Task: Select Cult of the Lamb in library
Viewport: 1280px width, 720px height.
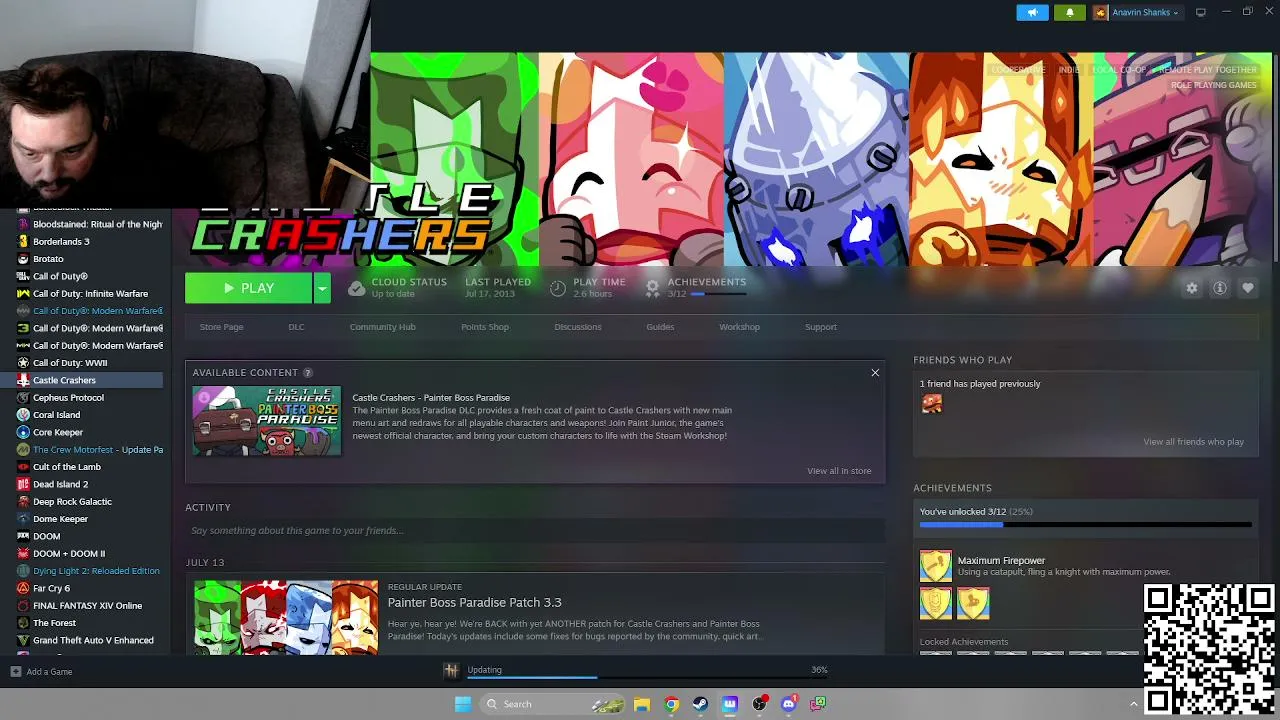Action: pyautogui.click(x=67, y=467)
